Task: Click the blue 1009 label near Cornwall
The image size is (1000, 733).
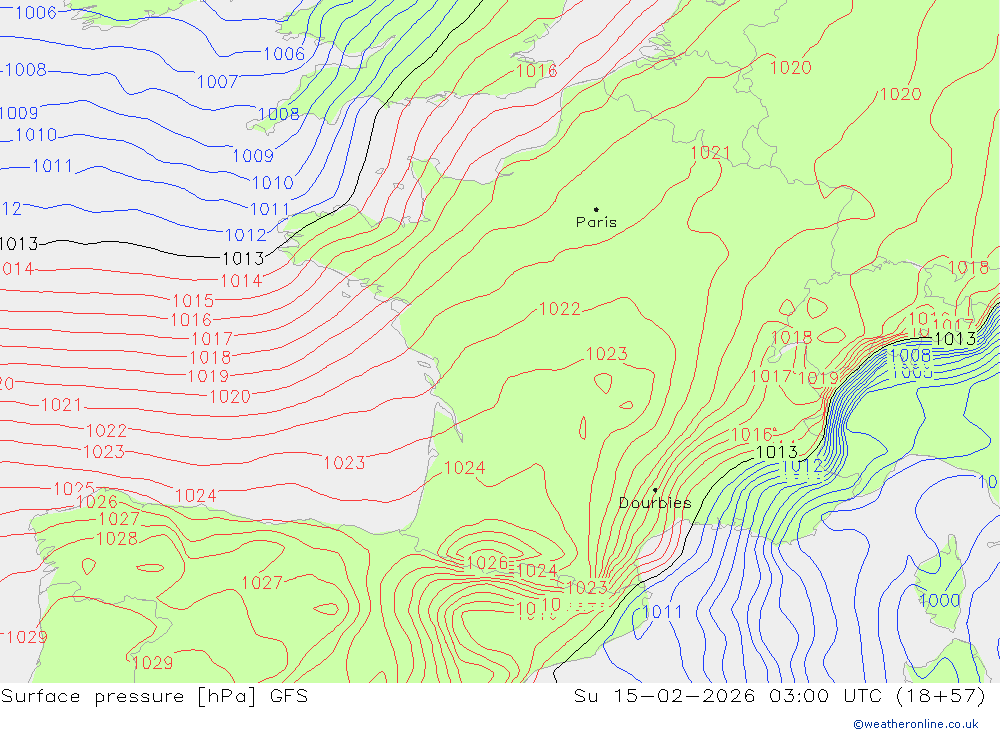Action: [253, 156]
